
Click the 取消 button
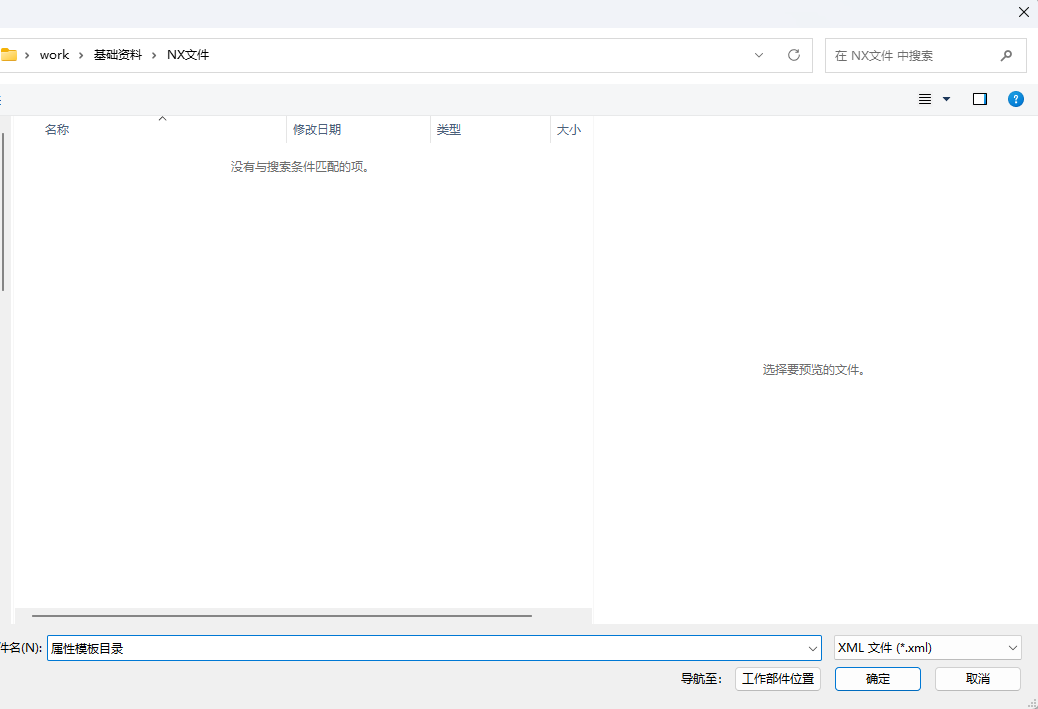pyautogui.click(x=977, y=678)
